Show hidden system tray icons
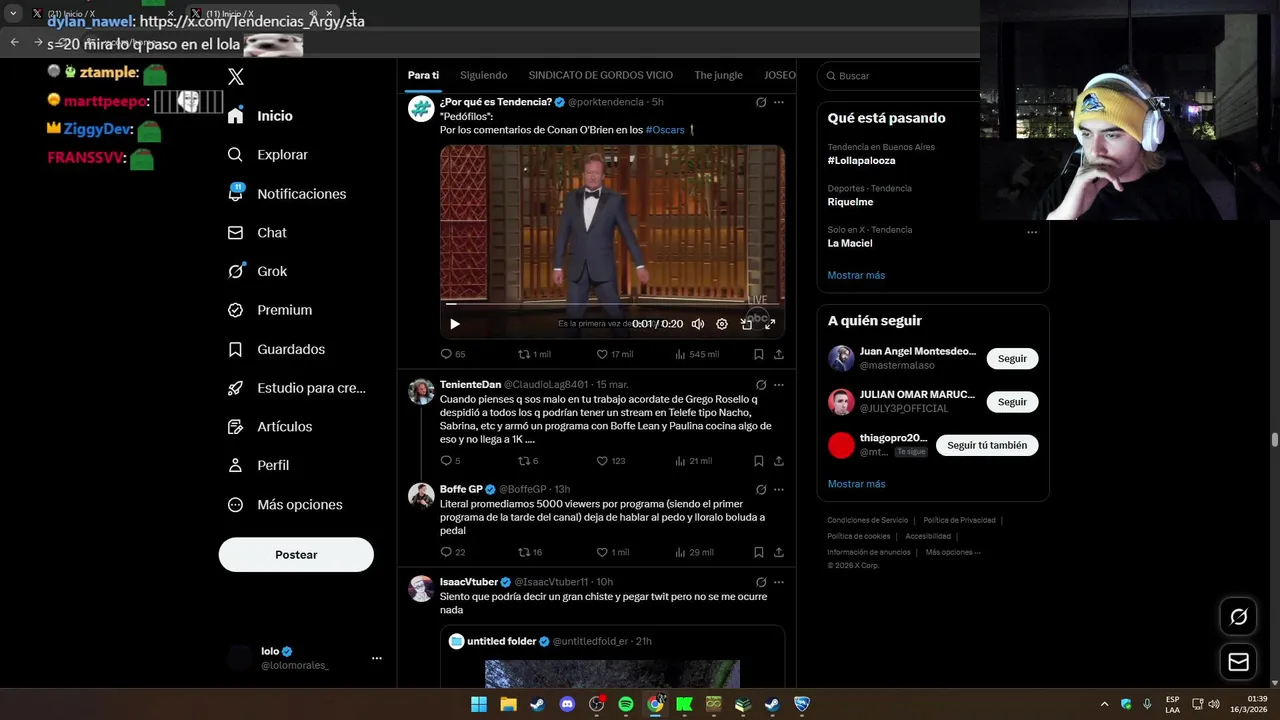Viewport: 1280px width, 720px height. pyautogui.click(x=1104, y=704)
